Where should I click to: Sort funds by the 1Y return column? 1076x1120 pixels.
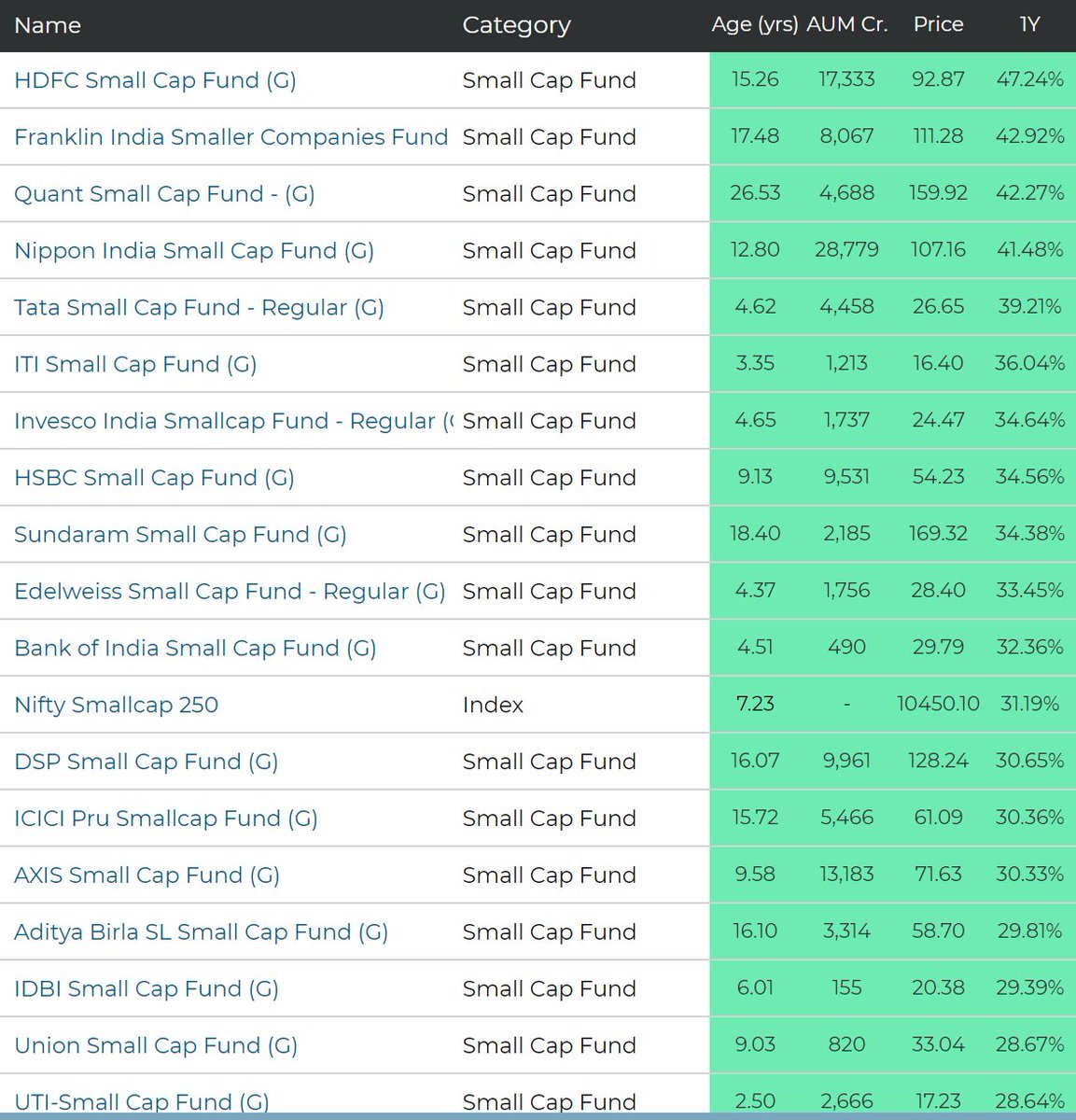(x=1031, y=26)
